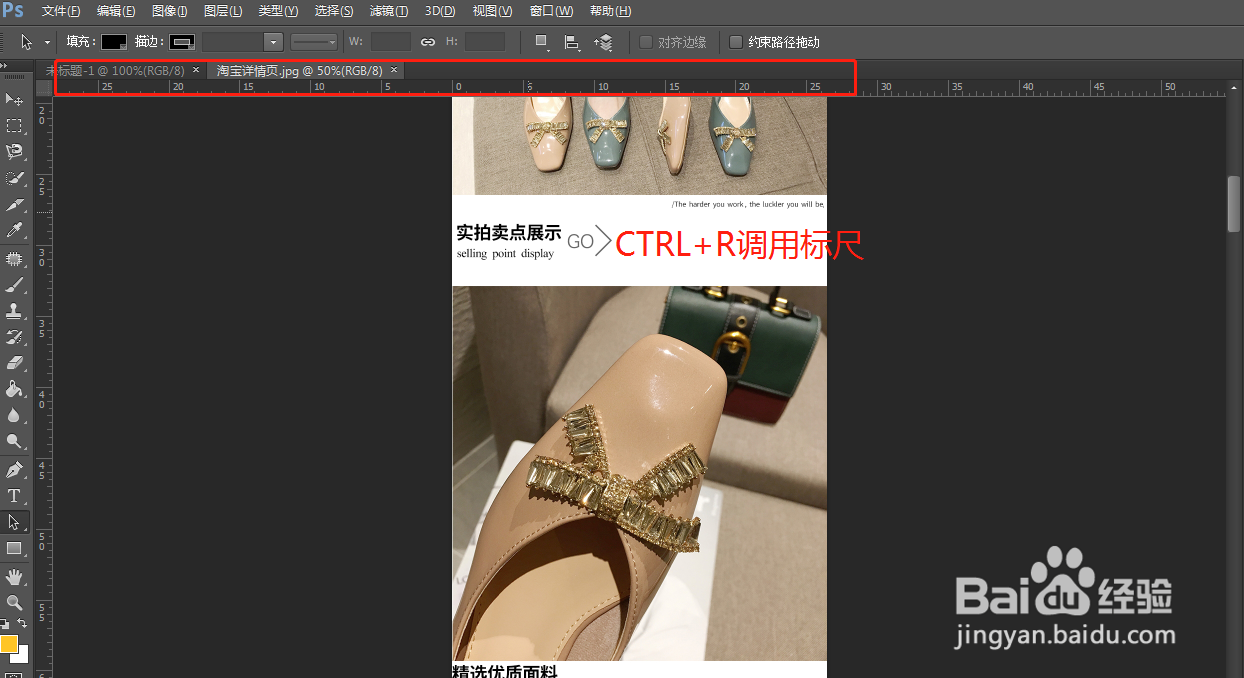
Task: Open path alignment options
Action: point(572,42)
